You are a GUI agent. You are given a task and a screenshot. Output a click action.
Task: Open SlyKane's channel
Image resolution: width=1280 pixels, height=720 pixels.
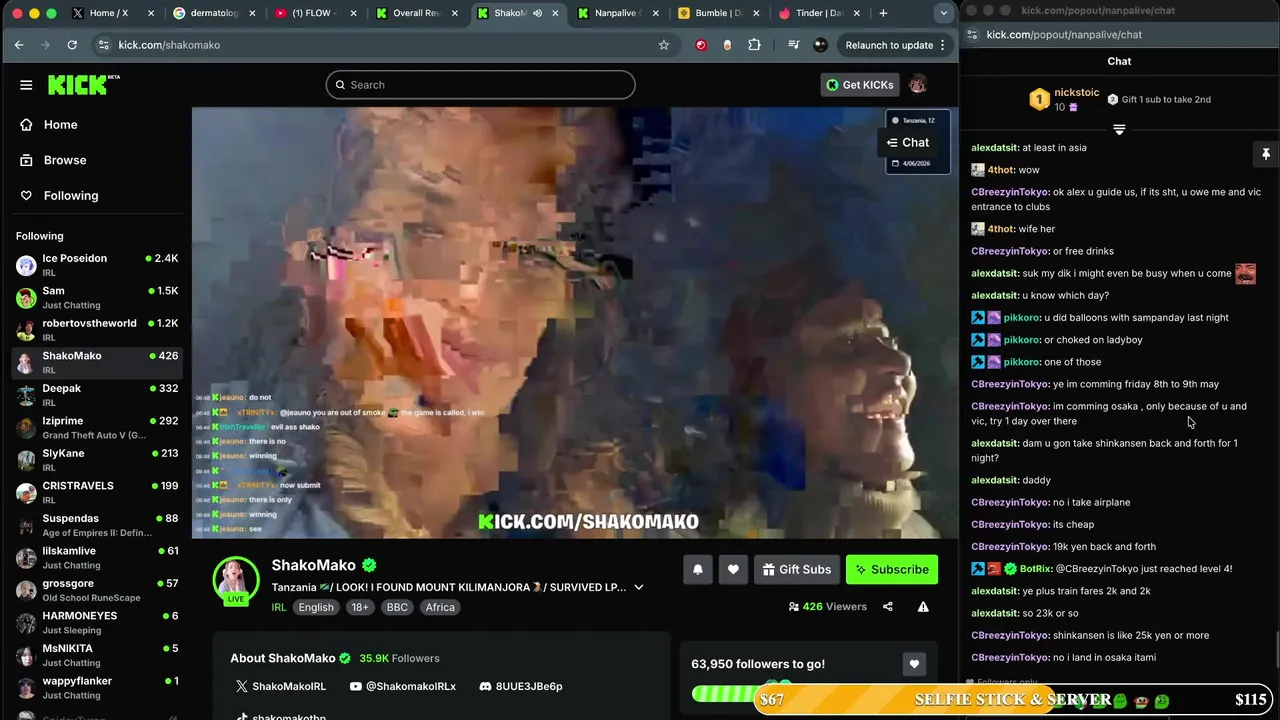click(96, 460)
